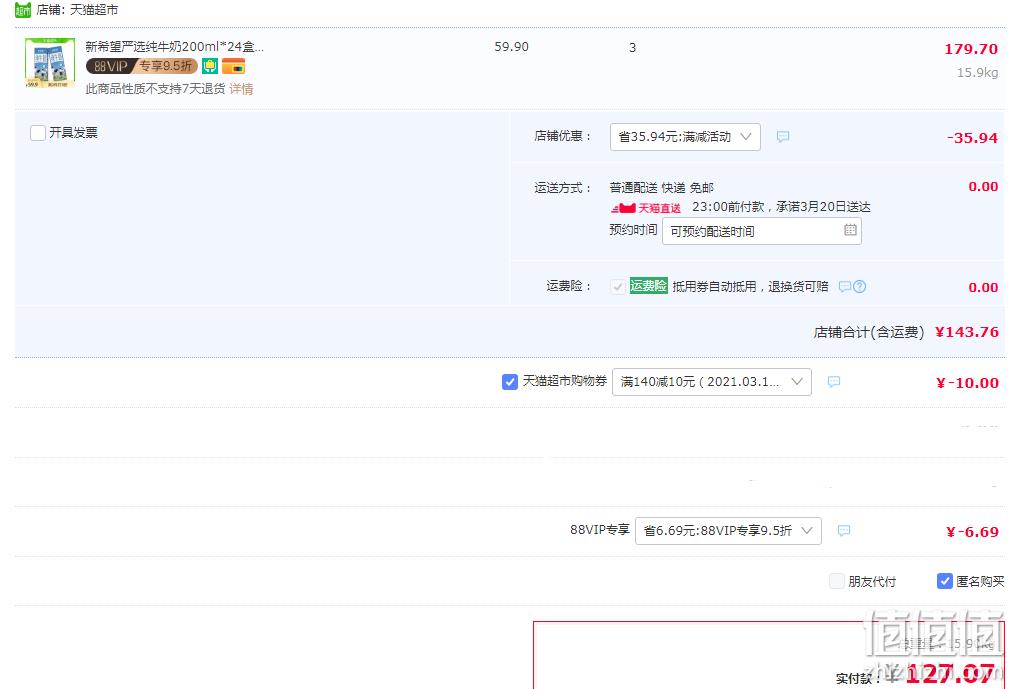Click the comment icon beside the 天猫超市购物券 dropdown
This screenshot has height=689, width=1013.
pyautogui.click(x=834, y=381)
